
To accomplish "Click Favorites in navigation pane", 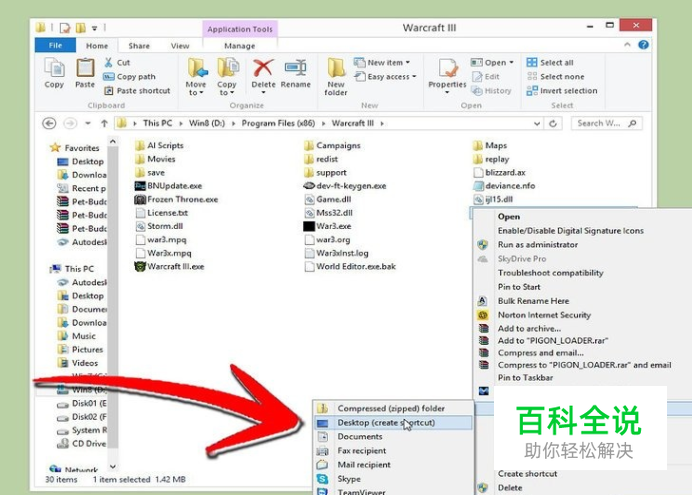I will 75,148.
